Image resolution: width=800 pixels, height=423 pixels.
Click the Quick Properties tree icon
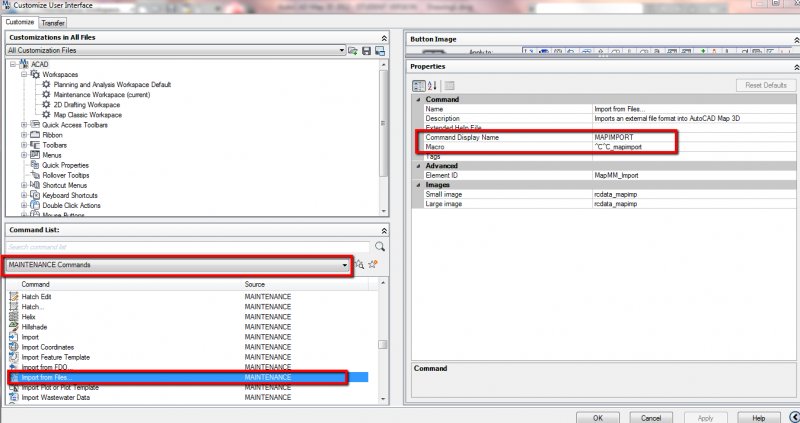pos(35,165)
